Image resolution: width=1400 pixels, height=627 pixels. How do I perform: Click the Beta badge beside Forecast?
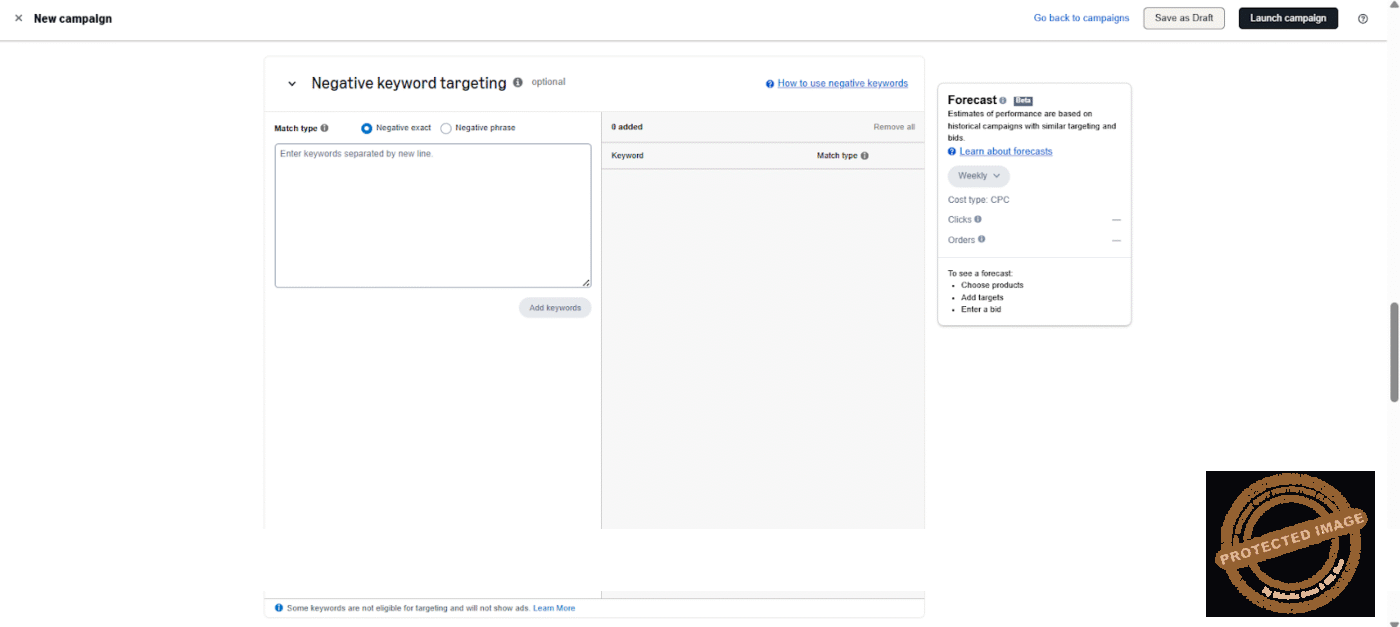coord(1023,100)
